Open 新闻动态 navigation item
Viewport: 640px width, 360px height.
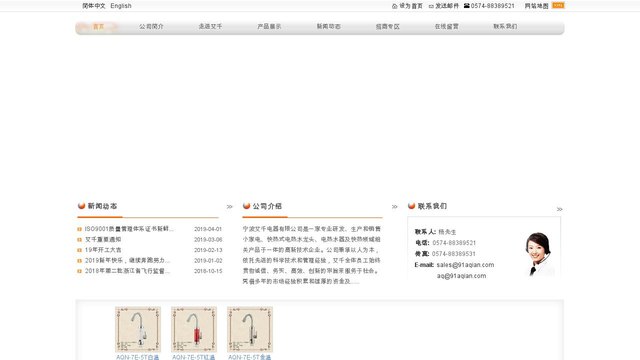pos(328,27)
